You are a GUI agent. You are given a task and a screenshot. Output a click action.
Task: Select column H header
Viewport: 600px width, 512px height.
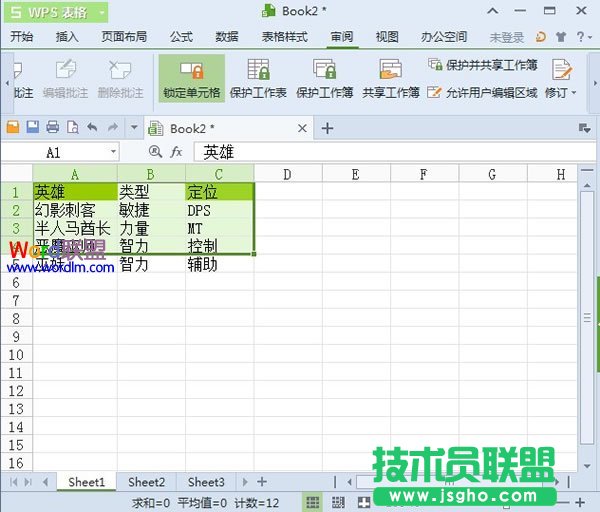pyautogui.click(x=552, y=174)
